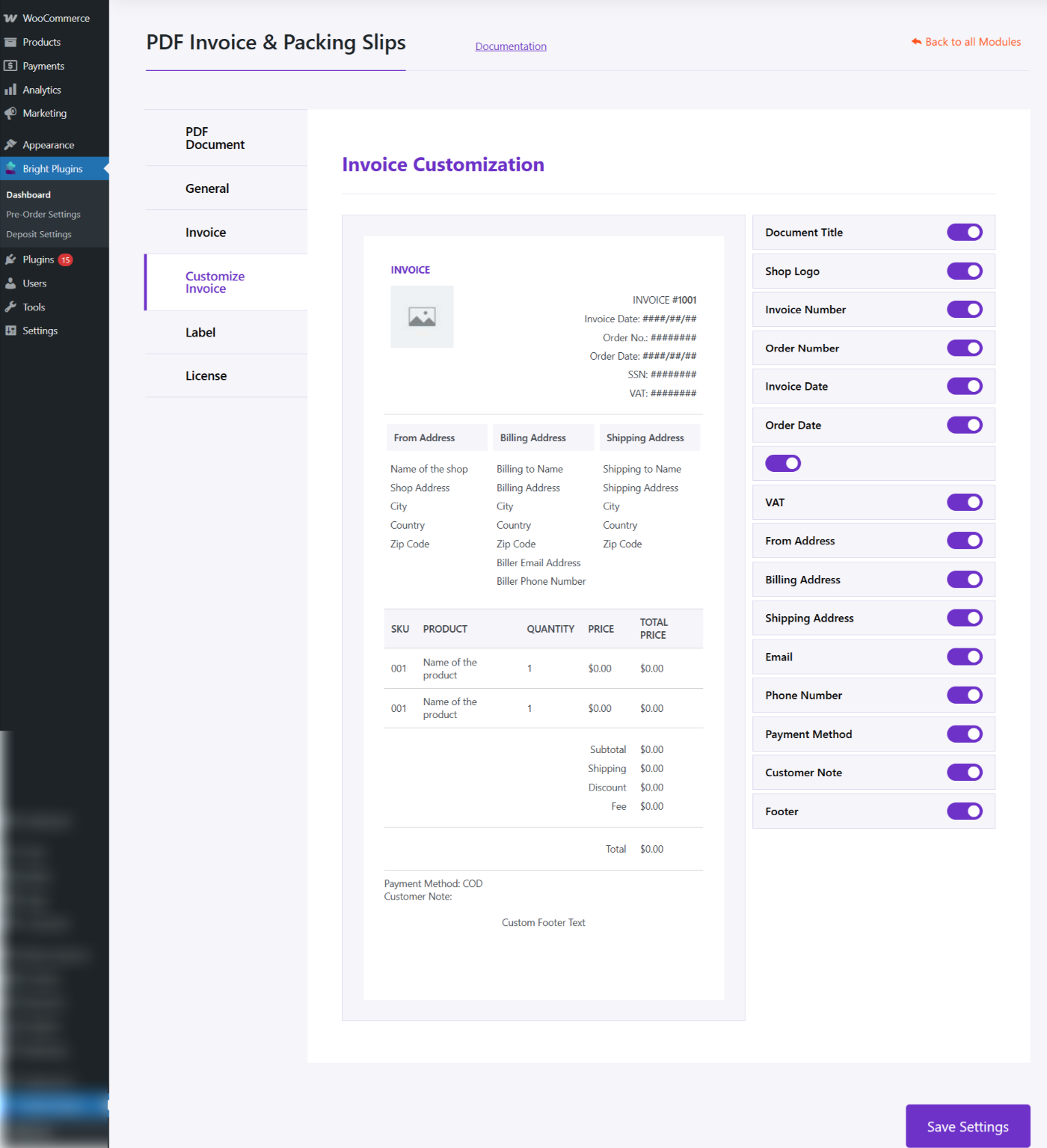Open the Documentation link
Screen dimensions: 1047x1148
pos(510,46)
